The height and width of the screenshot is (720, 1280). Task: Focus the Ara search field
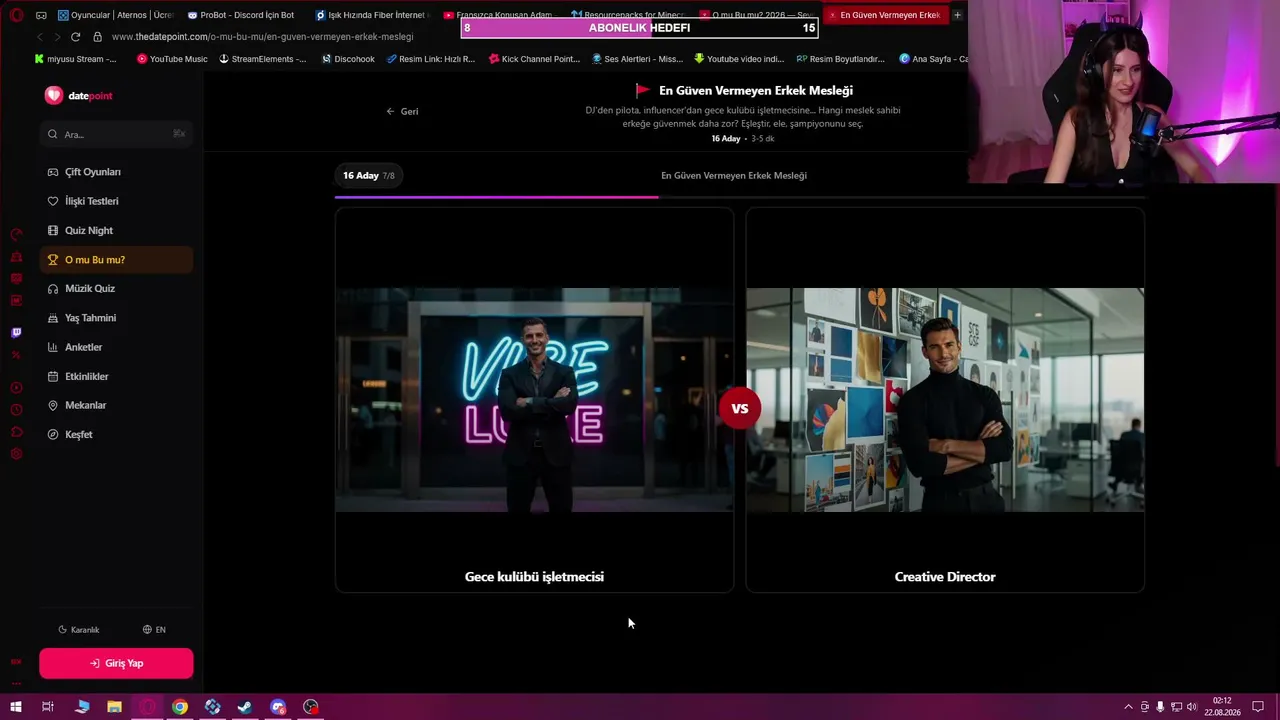coord(116,134)
